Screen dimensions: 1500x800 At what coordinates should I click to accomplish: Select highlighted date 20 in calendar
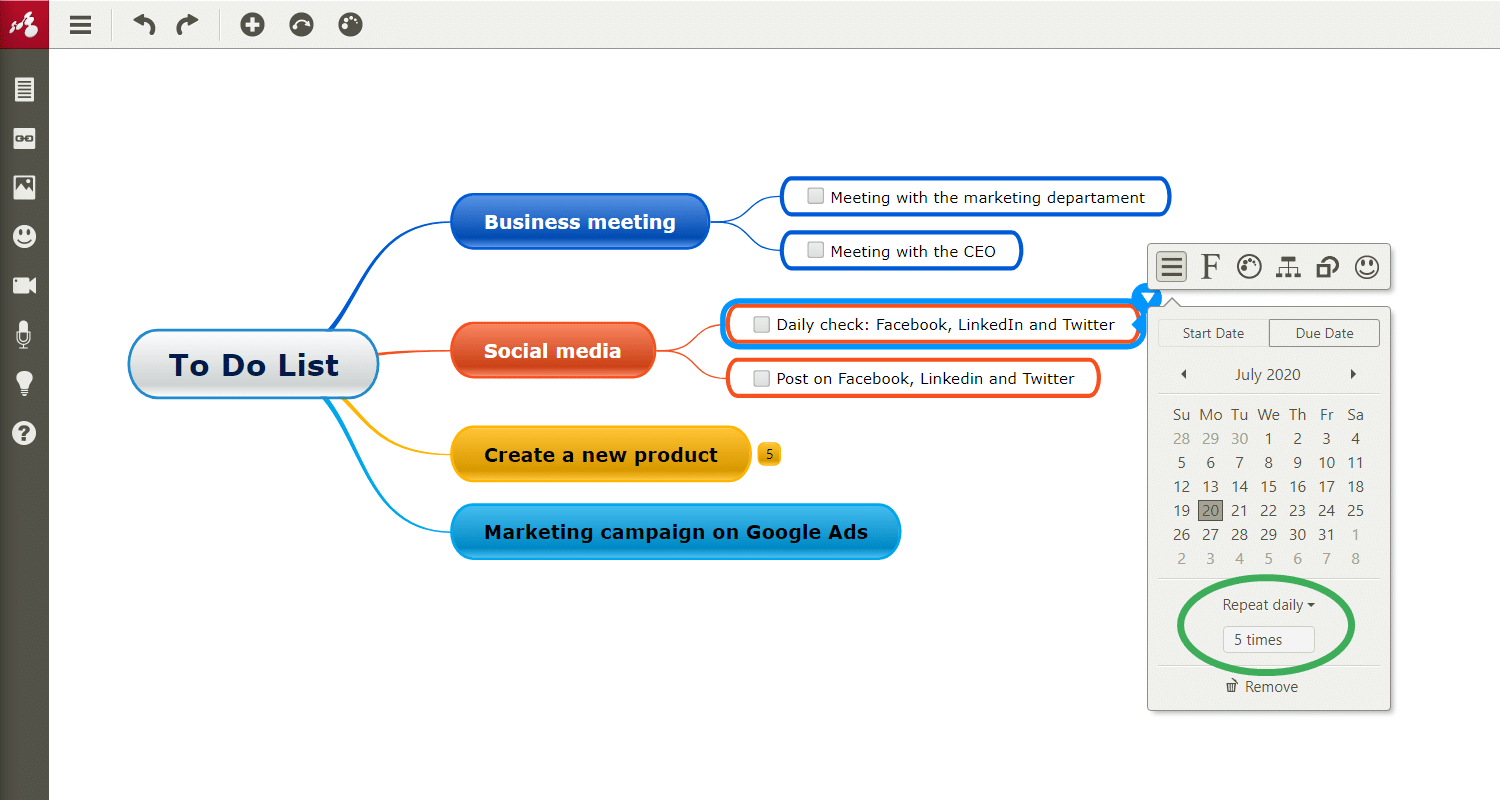1210,510
